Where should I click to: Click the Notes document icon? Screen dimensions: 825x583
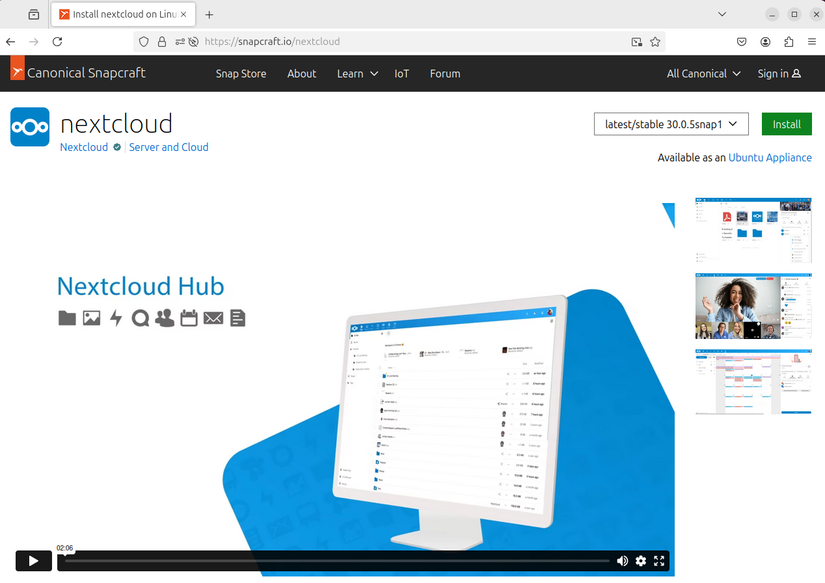(237, 318)
